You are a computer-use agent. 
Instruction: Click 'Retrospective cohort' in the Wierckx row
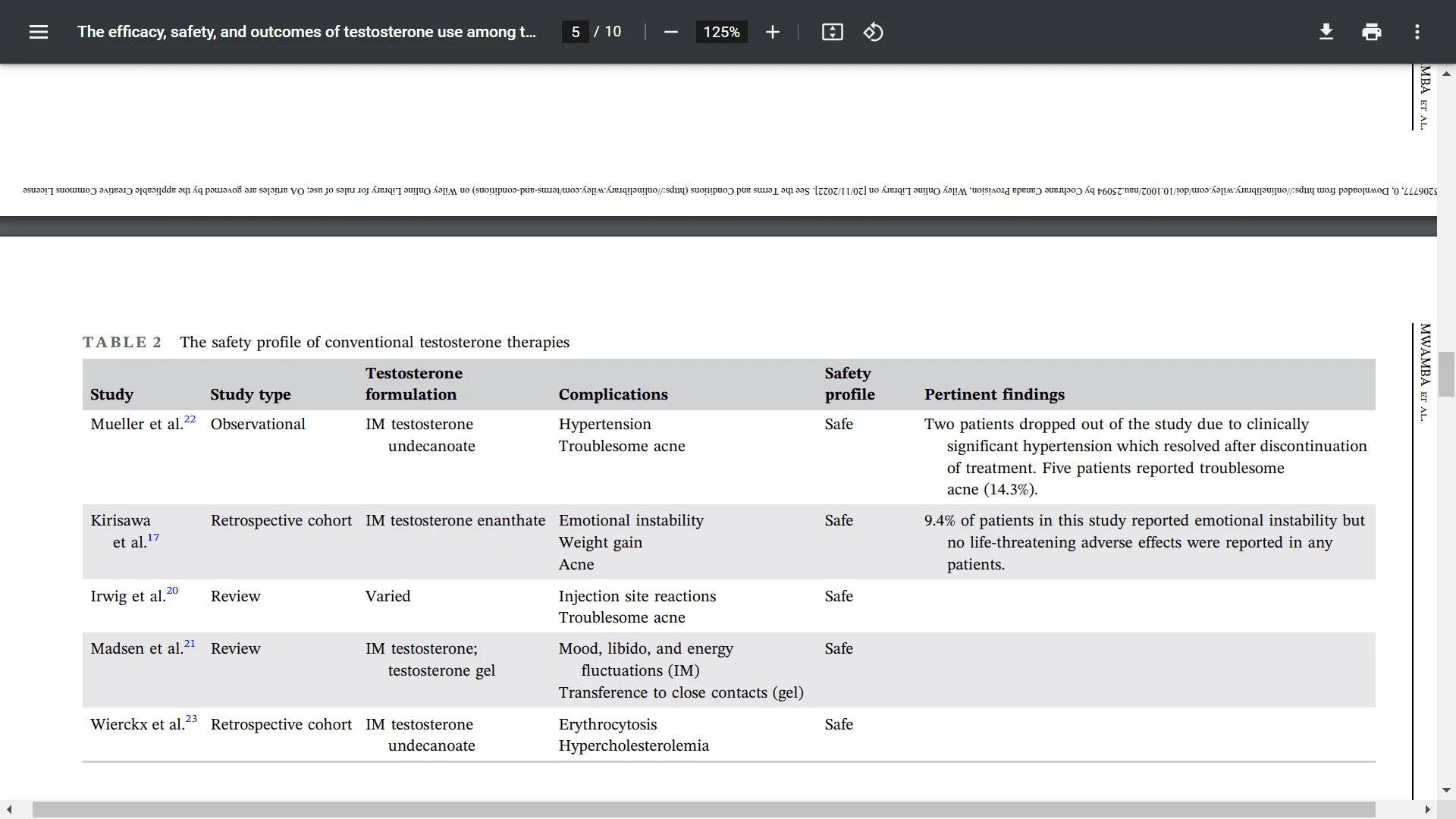tap(281, 724)
